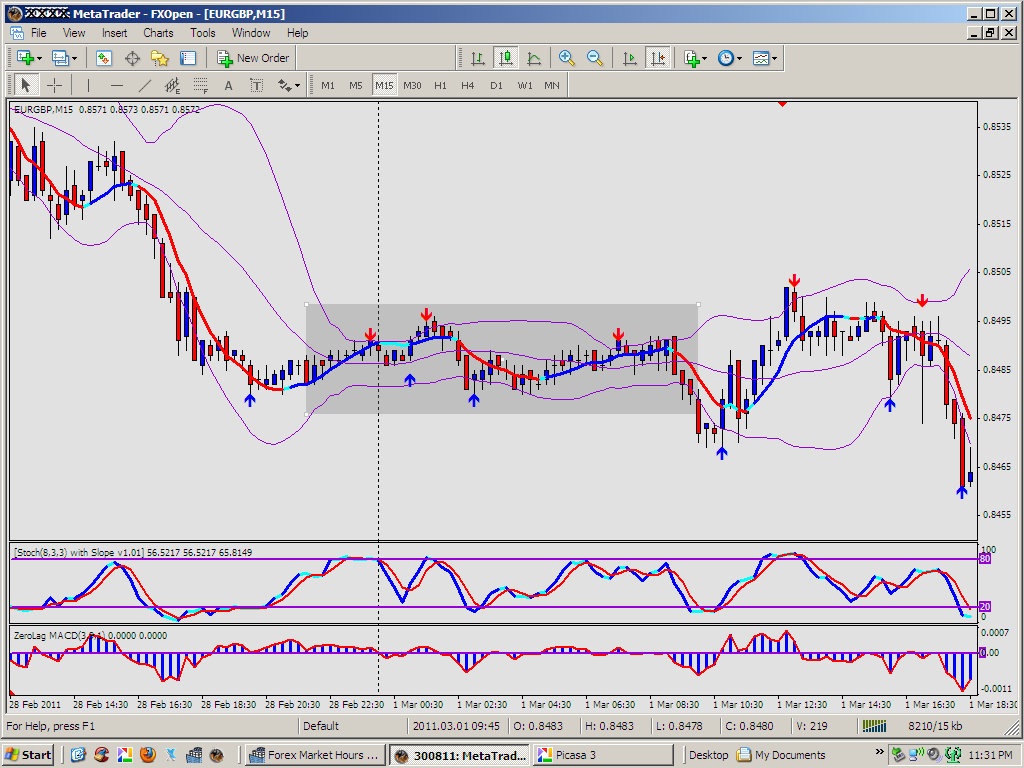This screenshot has height=768, width=1024.
Task: Launch Firefox from quick launch
Action: (148, 755)
